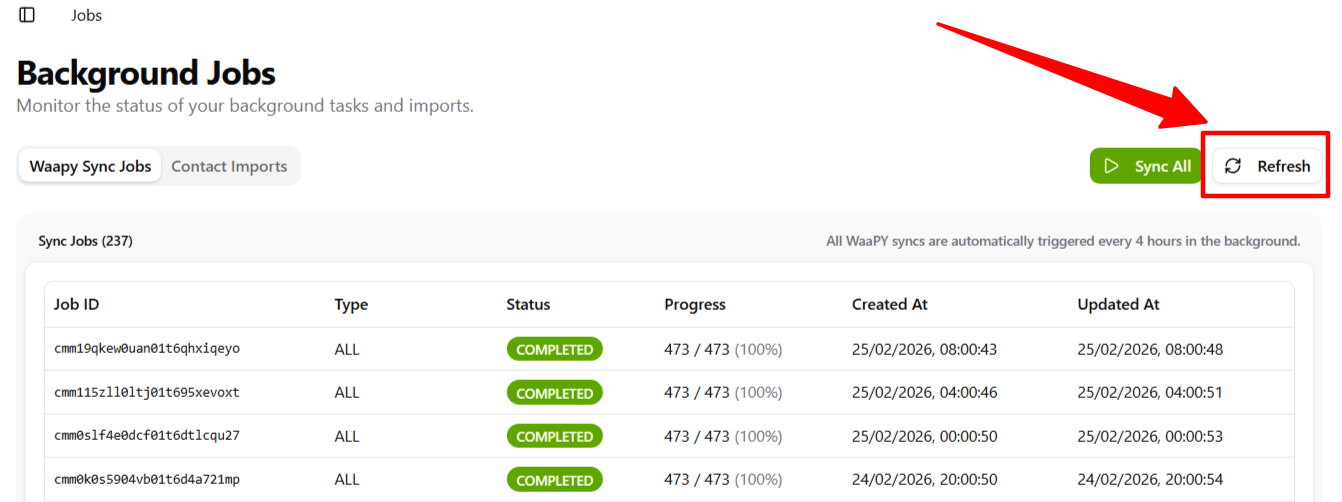This screenshot has width=1342, height=502.
Task: Select the Waapy Sync Jobs tab
Action: 90,166
